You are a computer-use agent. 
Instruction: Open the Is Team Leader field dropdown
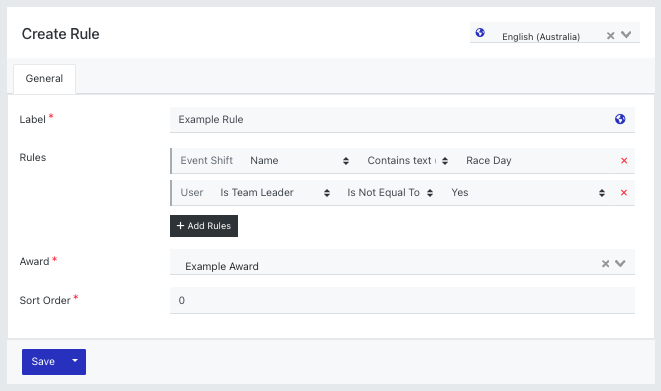click(x=275, y=193)
